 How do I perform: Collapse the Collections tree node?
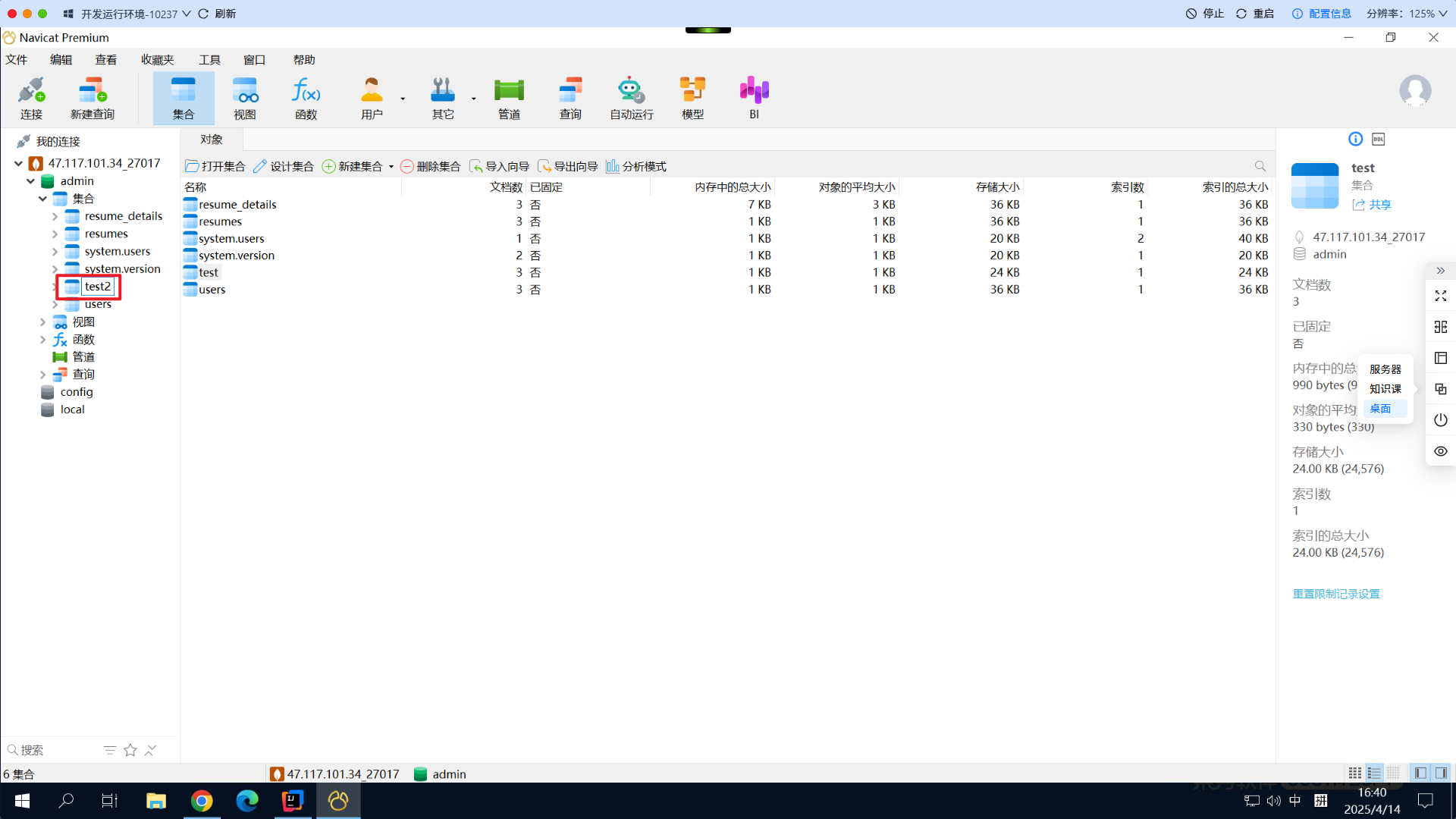click(x=42, y=199)
